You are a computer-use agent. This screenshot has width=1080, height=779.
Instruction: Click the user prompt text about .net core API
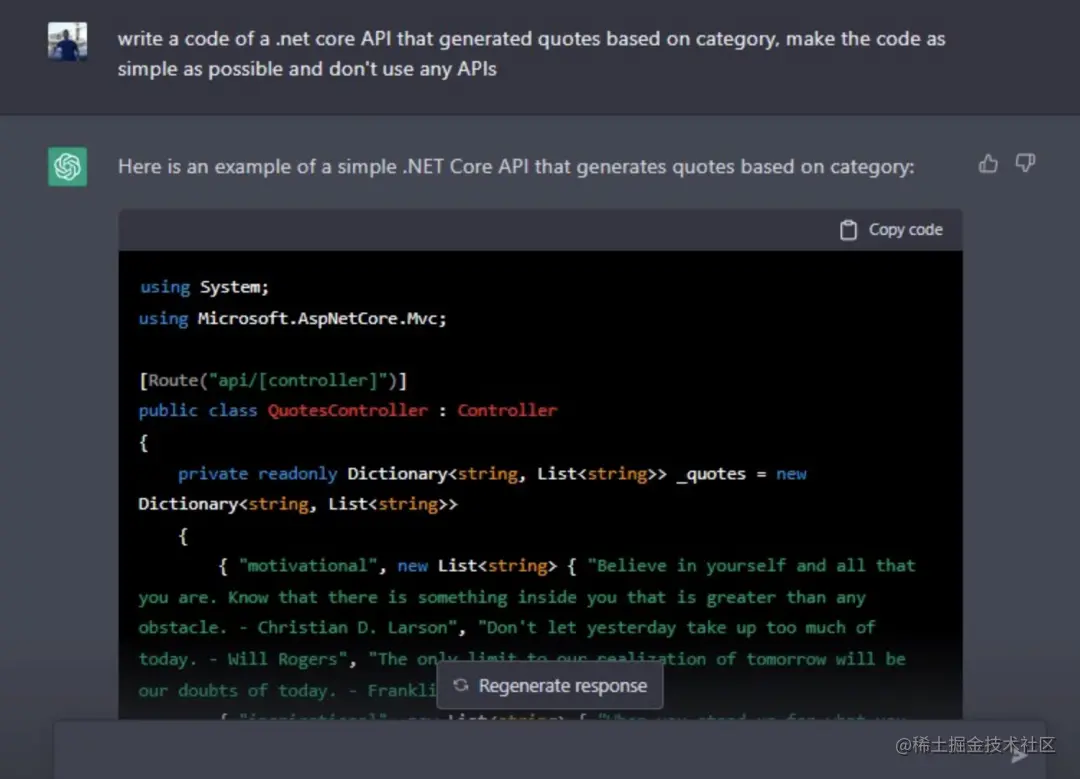tap(531, 54)
